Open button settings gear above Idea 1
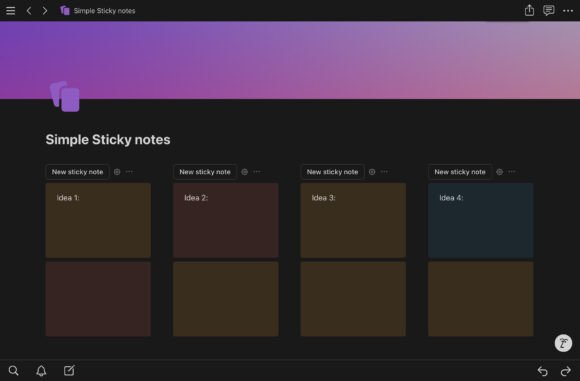Screen dimensions: 580x381 (117, 172)
